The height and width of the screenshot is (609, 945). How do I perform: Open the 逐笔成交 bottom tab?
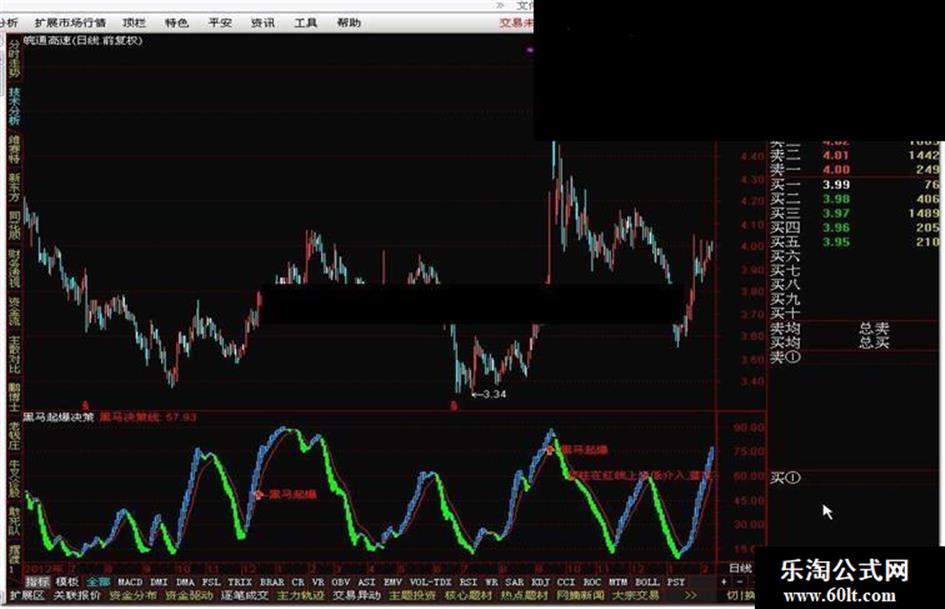[245, 596]
